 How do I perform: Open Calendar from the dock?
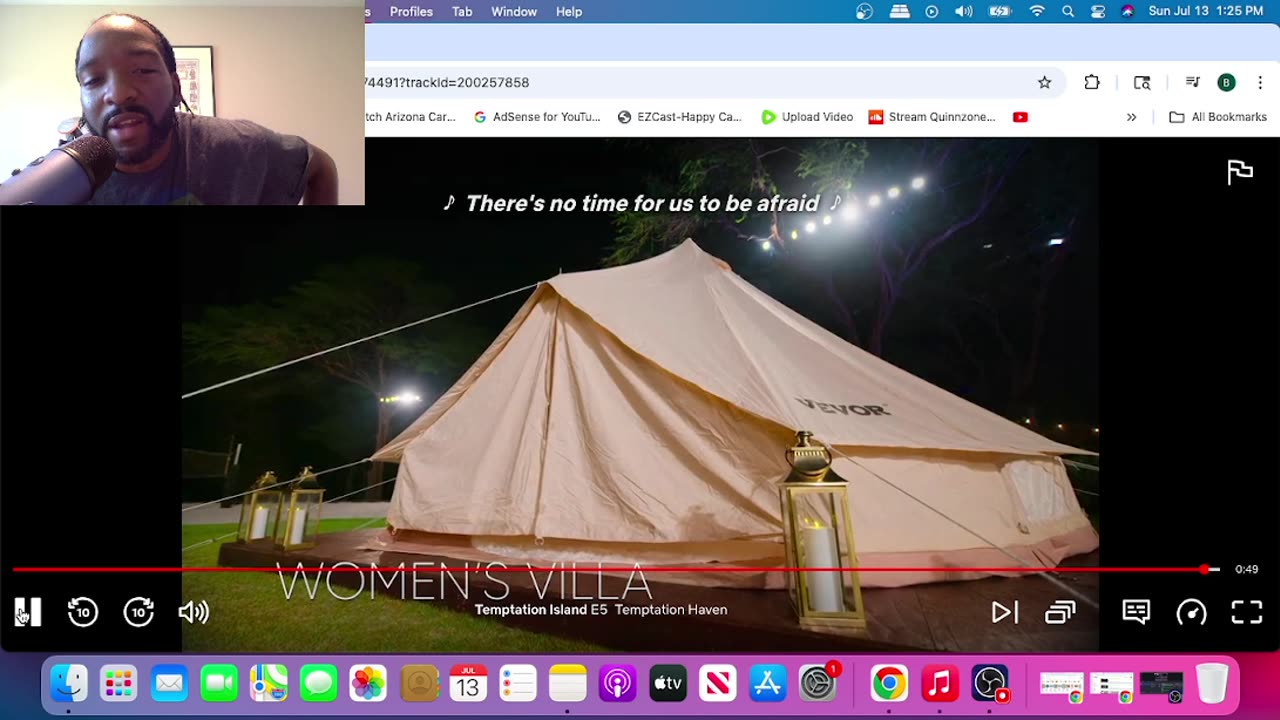click(x=468, y=684)
